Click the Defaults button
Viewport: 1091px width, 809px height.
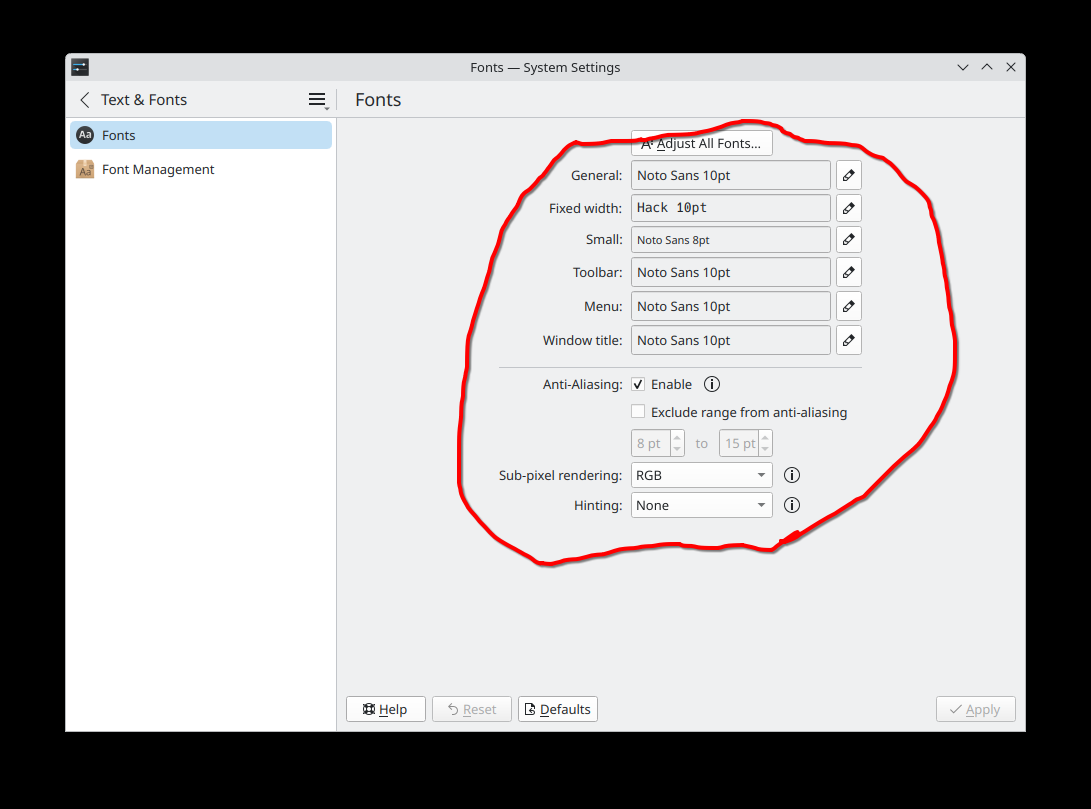point(557,709)
